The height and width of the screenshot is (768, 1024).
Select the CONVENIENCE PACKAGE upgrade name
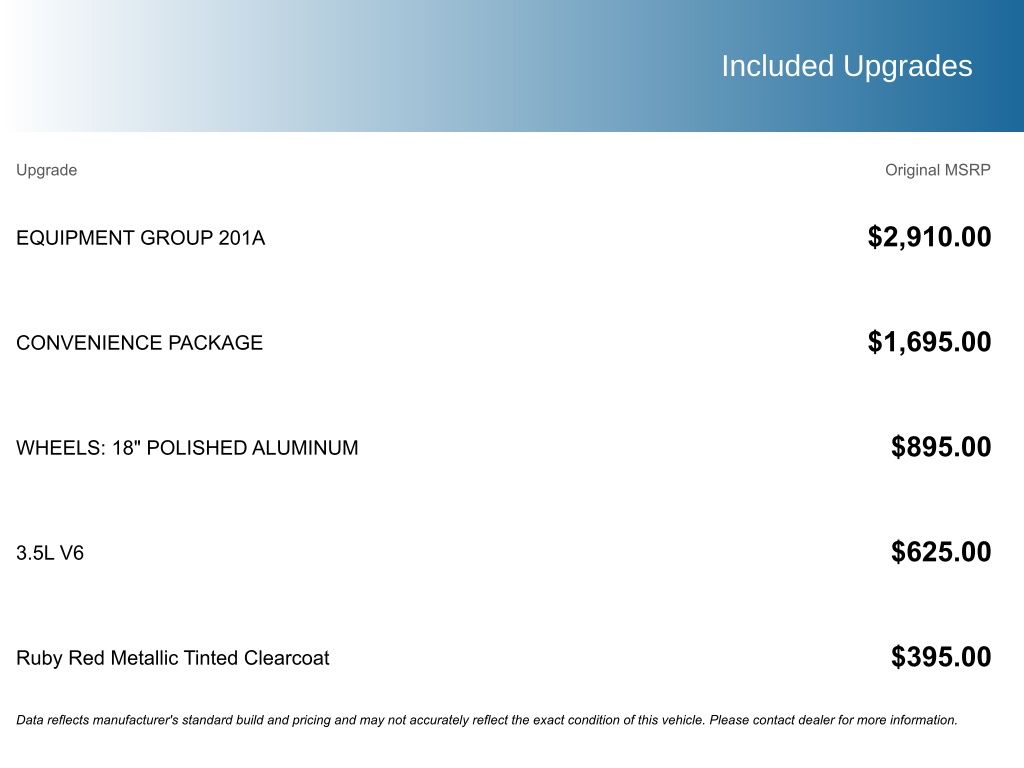(x=139, y=343)
